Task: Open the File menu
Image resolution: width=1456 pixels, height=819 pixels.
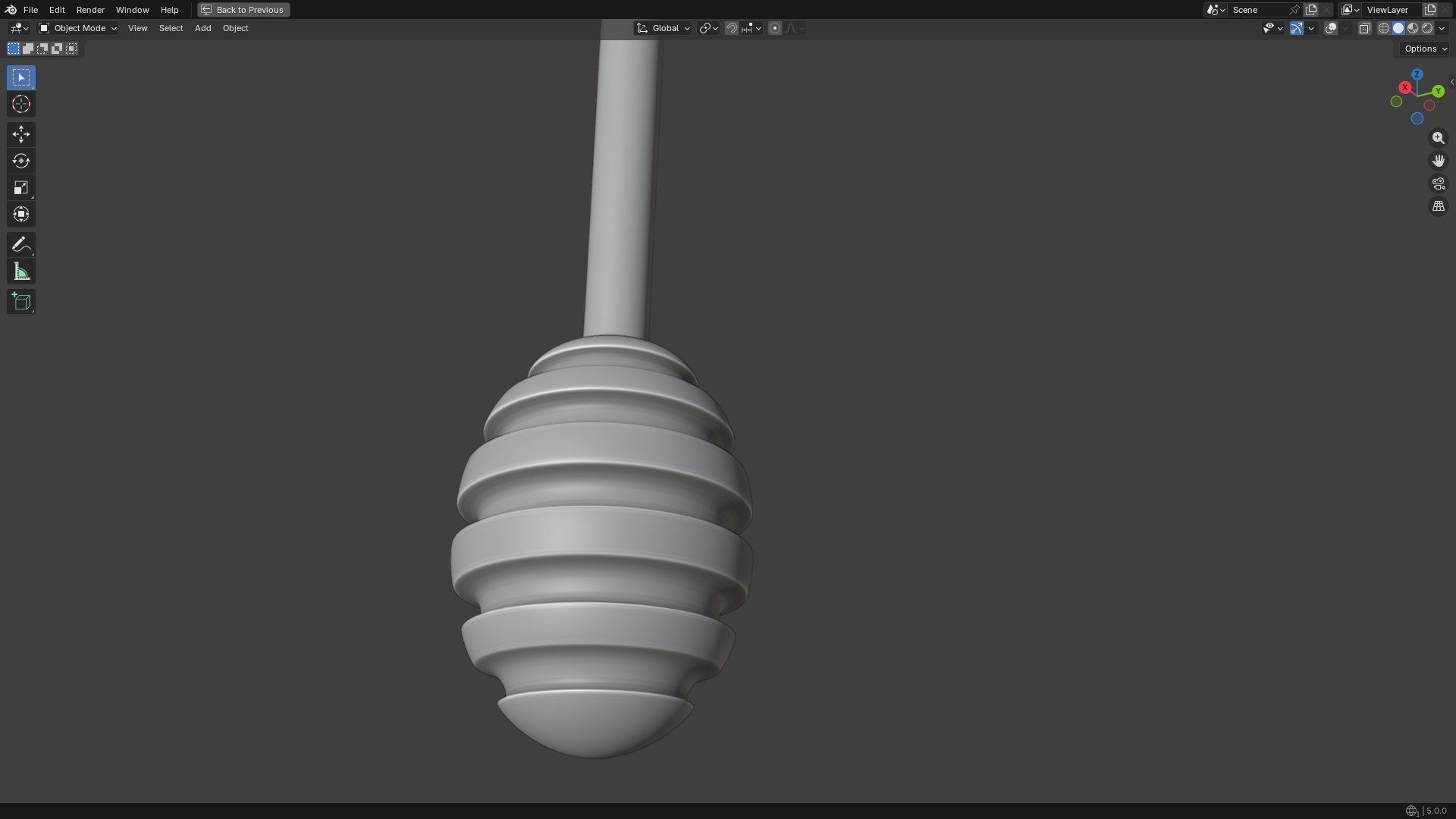Action: pyautogui.click(x=30, y=10)
